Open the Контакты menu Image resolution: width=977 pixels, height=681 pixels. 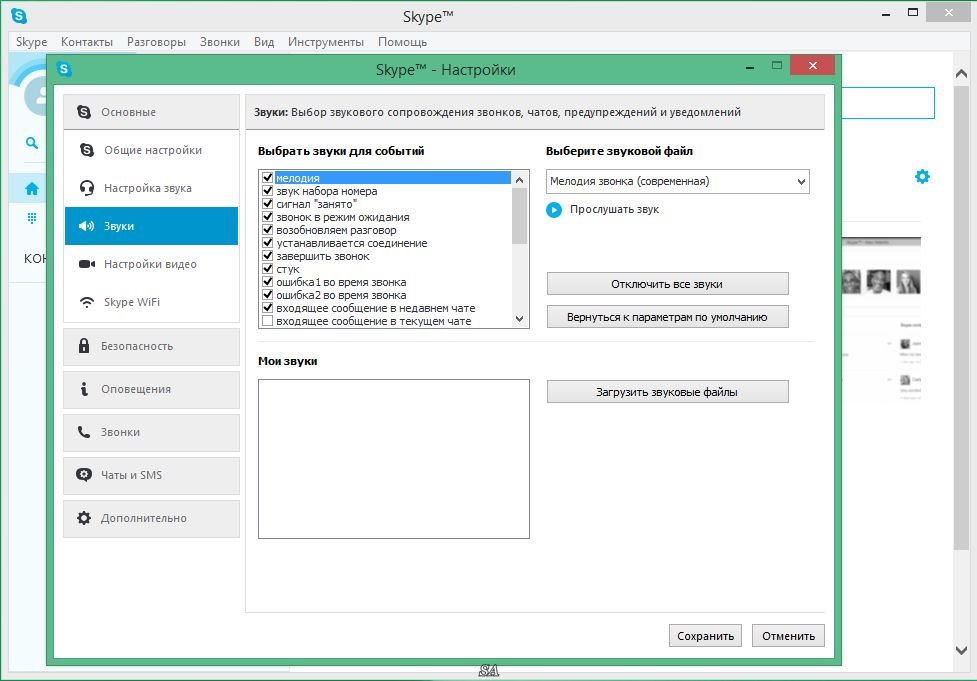pyautogui.click(x=87, y=42)
